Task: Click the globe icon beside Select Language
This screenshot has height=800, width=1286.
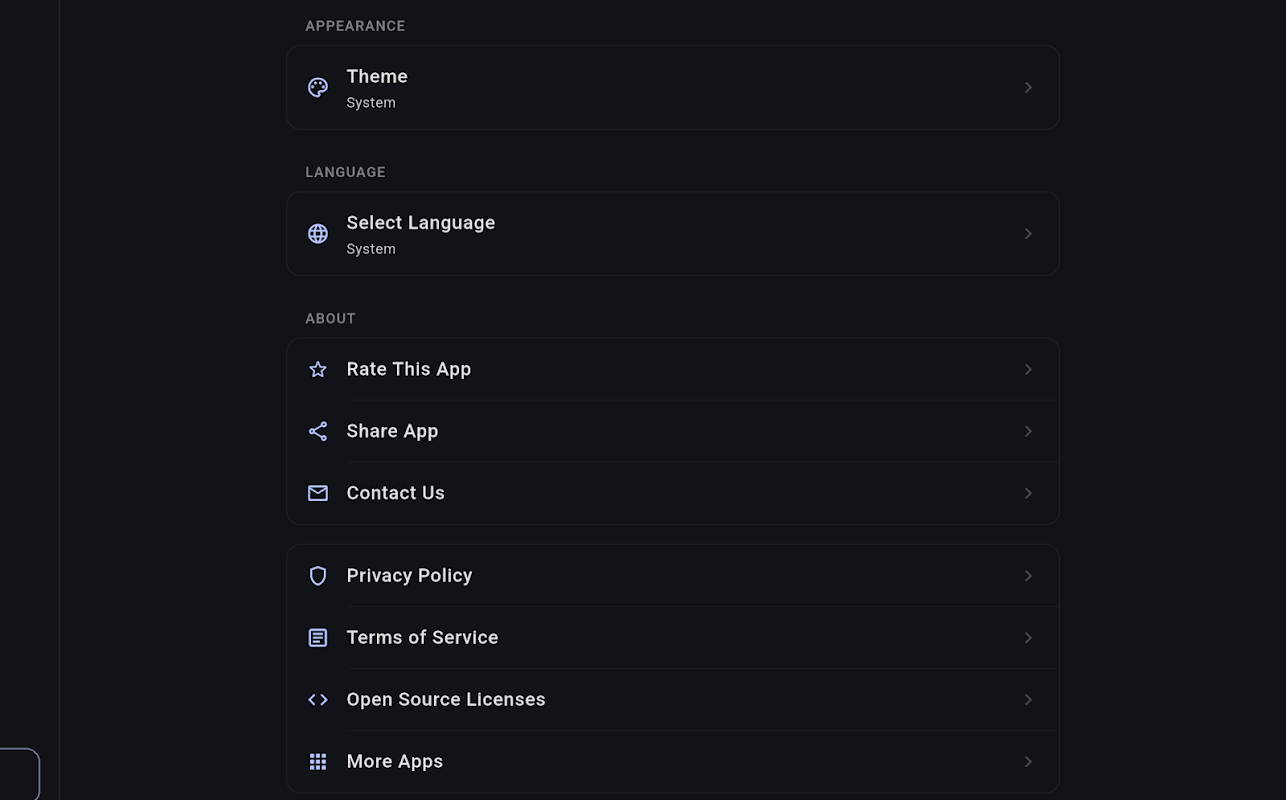Action: tap(318, 234)
